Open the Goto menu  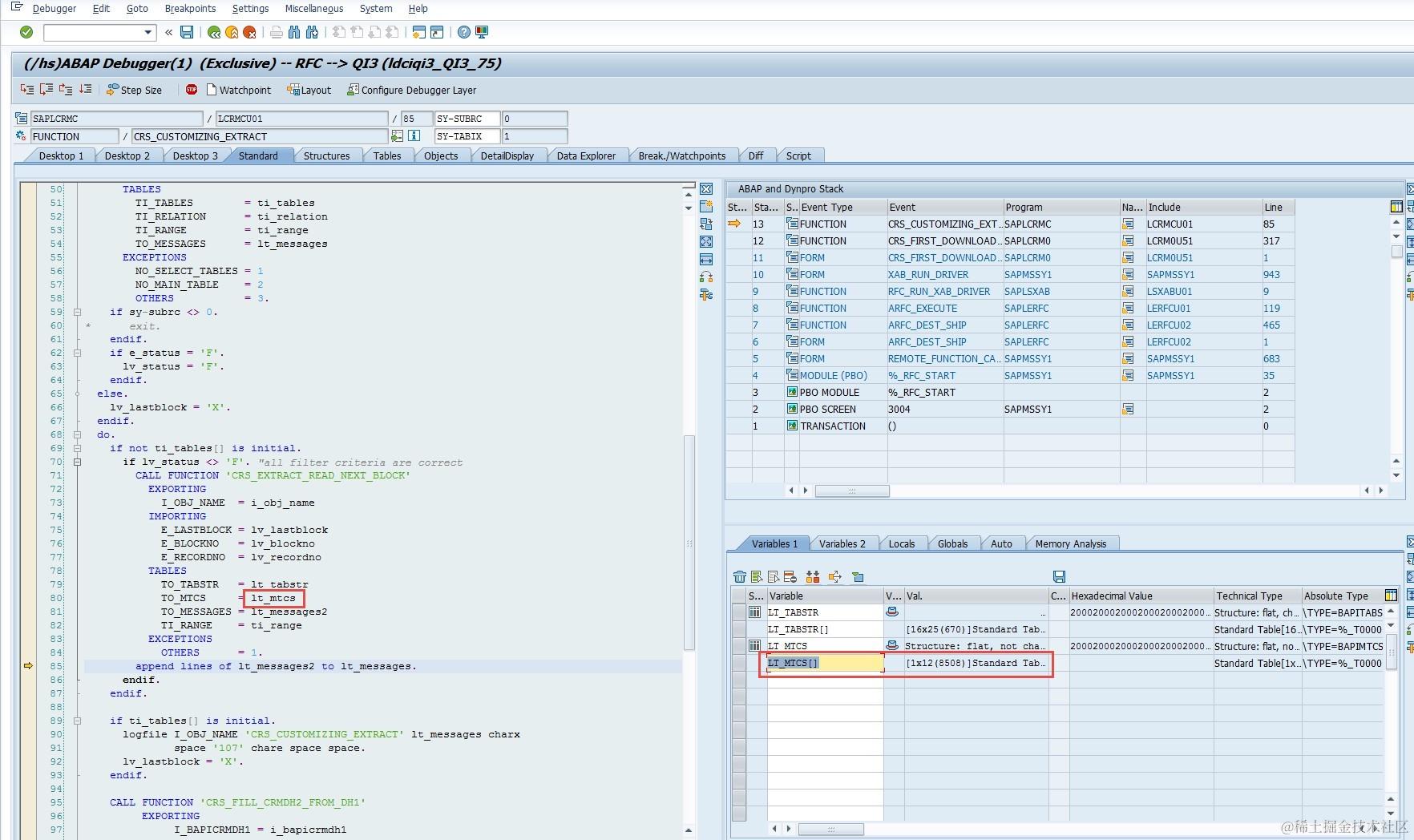(137, 9)
